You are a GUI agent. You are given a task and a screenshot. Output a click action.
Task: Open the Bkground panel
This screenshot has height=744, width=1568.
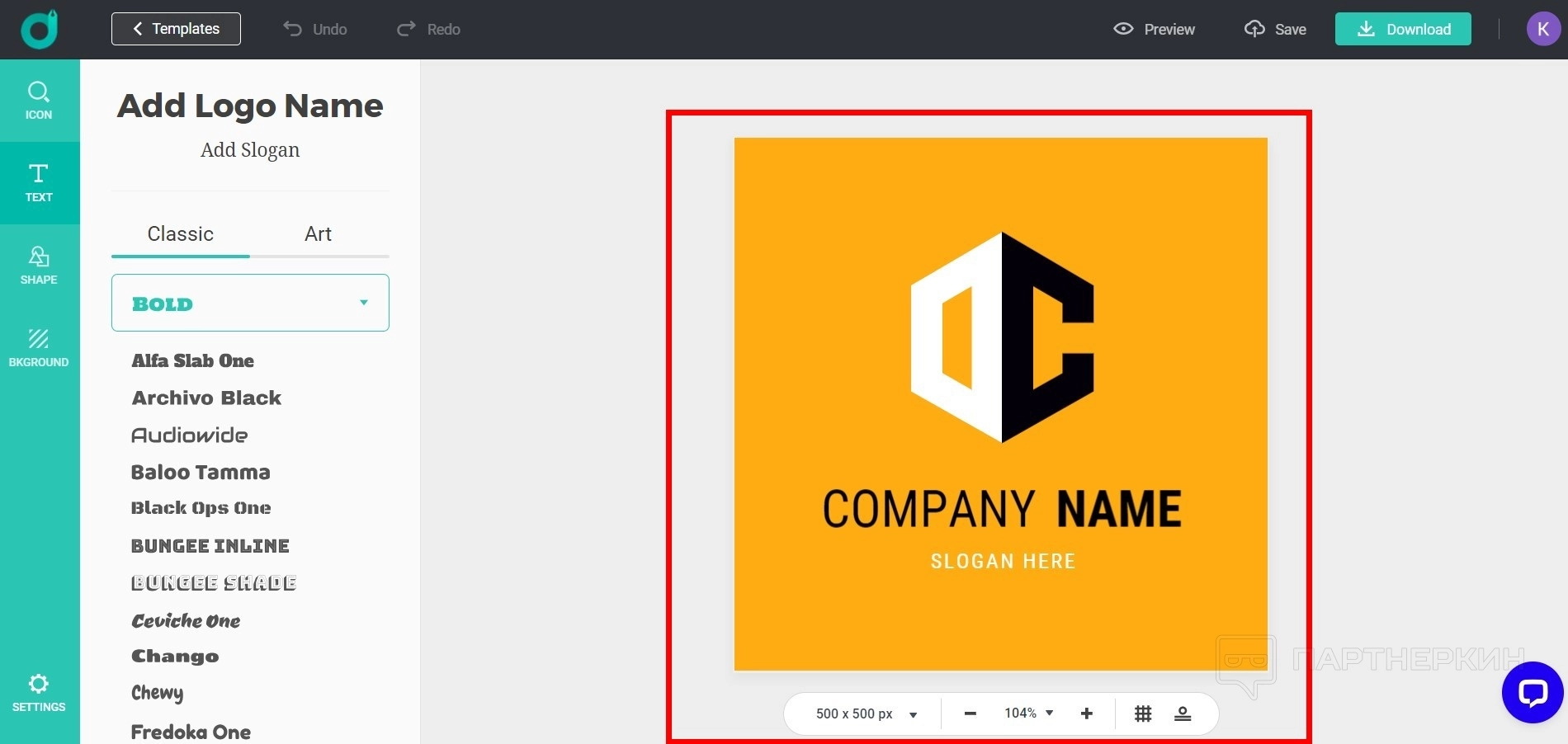point(39,347)
